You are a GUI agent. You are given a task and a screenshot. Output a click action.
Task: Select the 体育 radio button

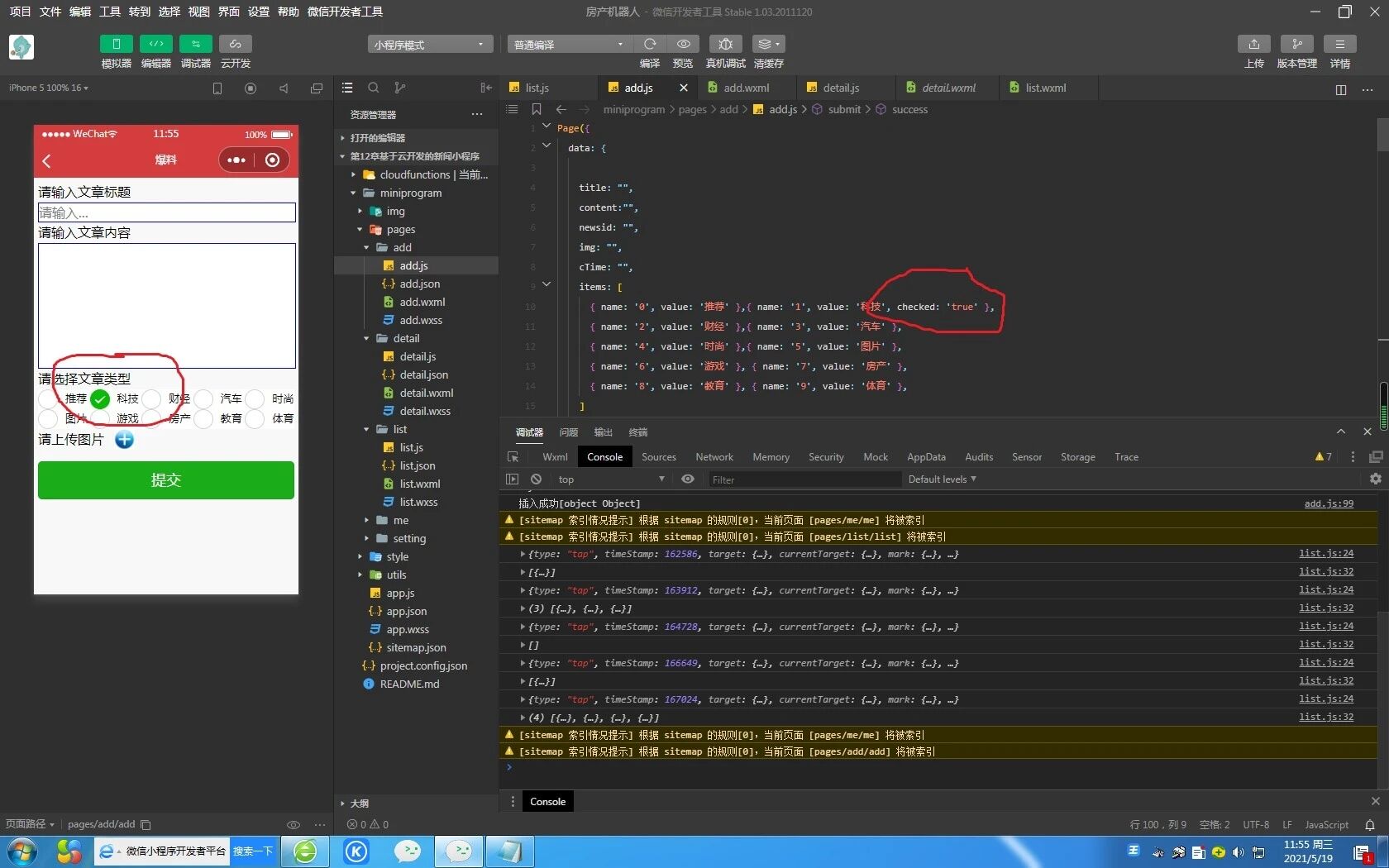click(255, 419)
